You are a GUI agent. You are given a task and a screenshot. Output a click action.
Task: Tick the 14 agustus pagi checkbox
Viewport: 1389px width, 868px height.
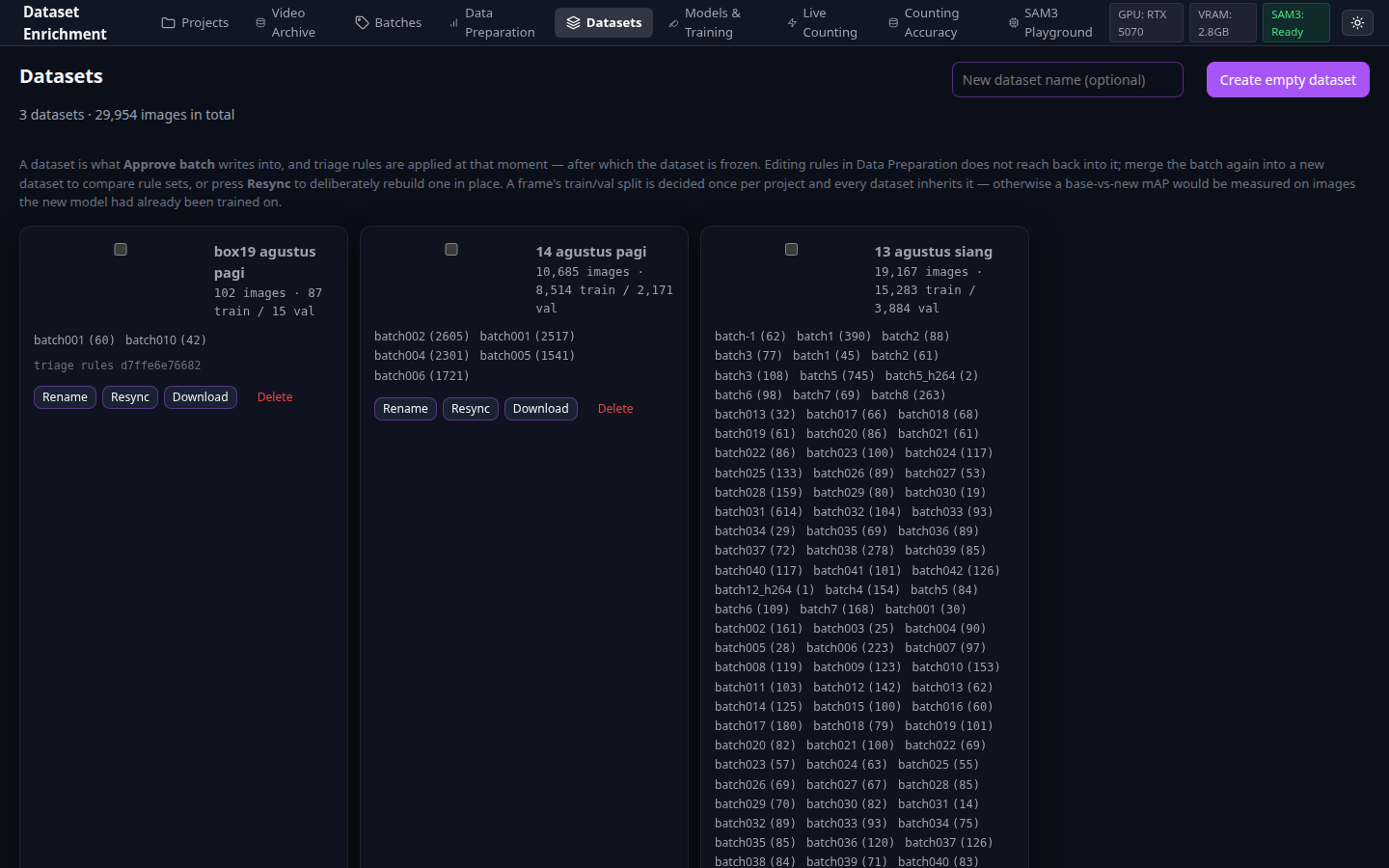point(451,250)
